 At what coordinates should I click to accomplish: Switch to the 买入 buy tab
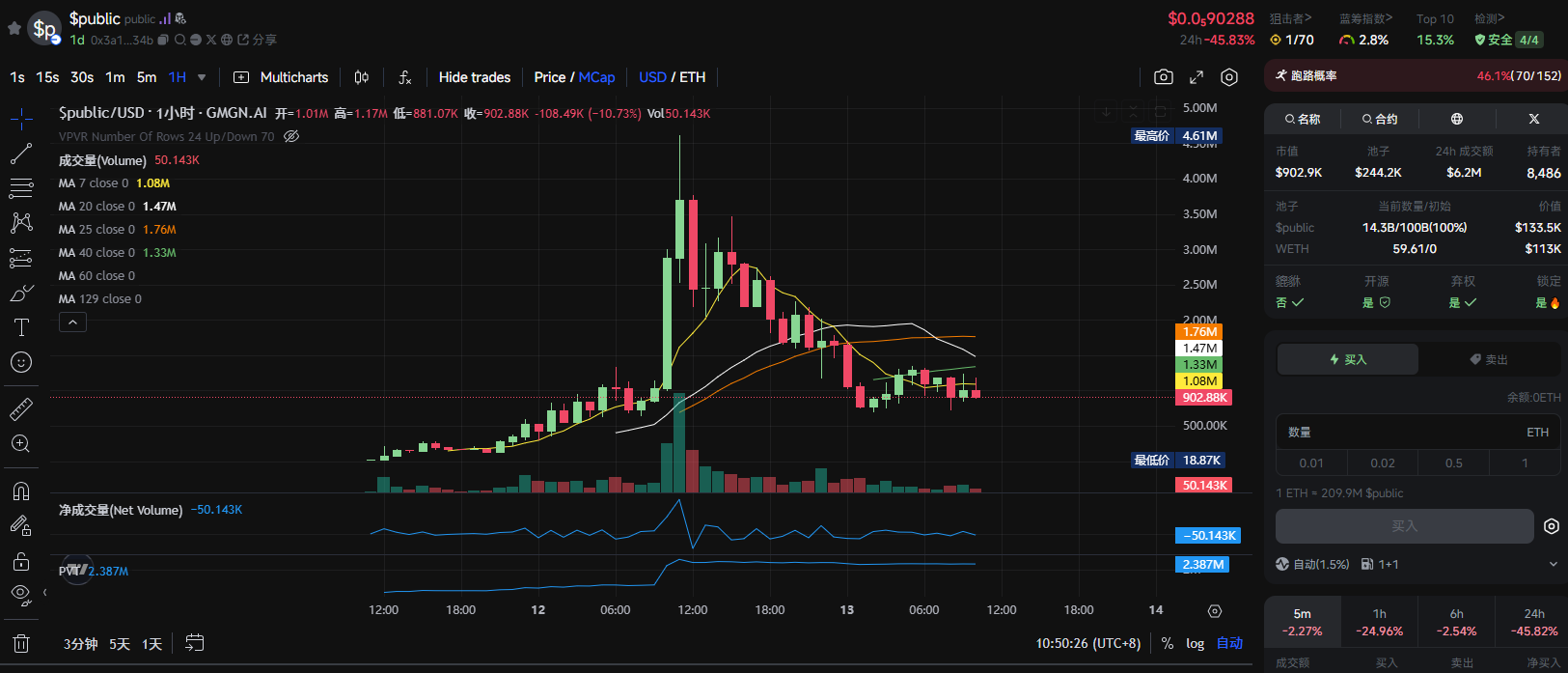[1348, 359]
